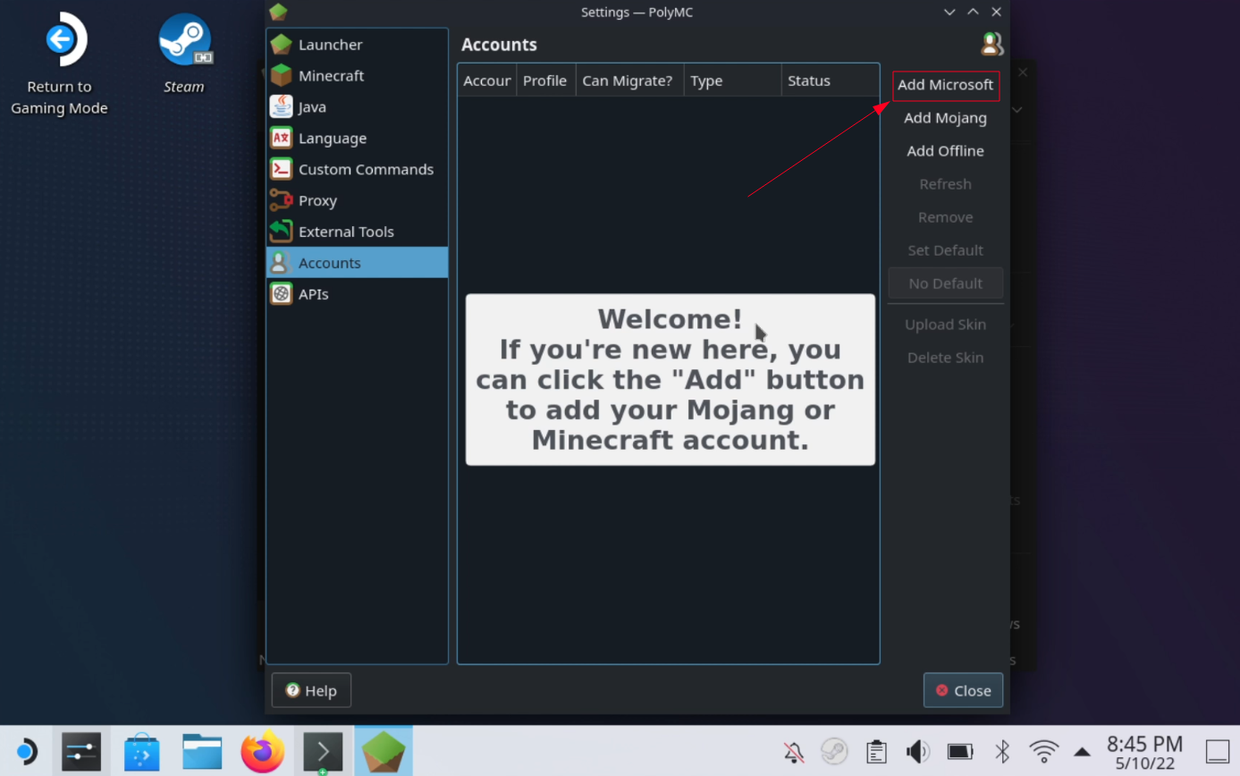
Task: Sort by the Type column header
Action: tap(733, 80)
